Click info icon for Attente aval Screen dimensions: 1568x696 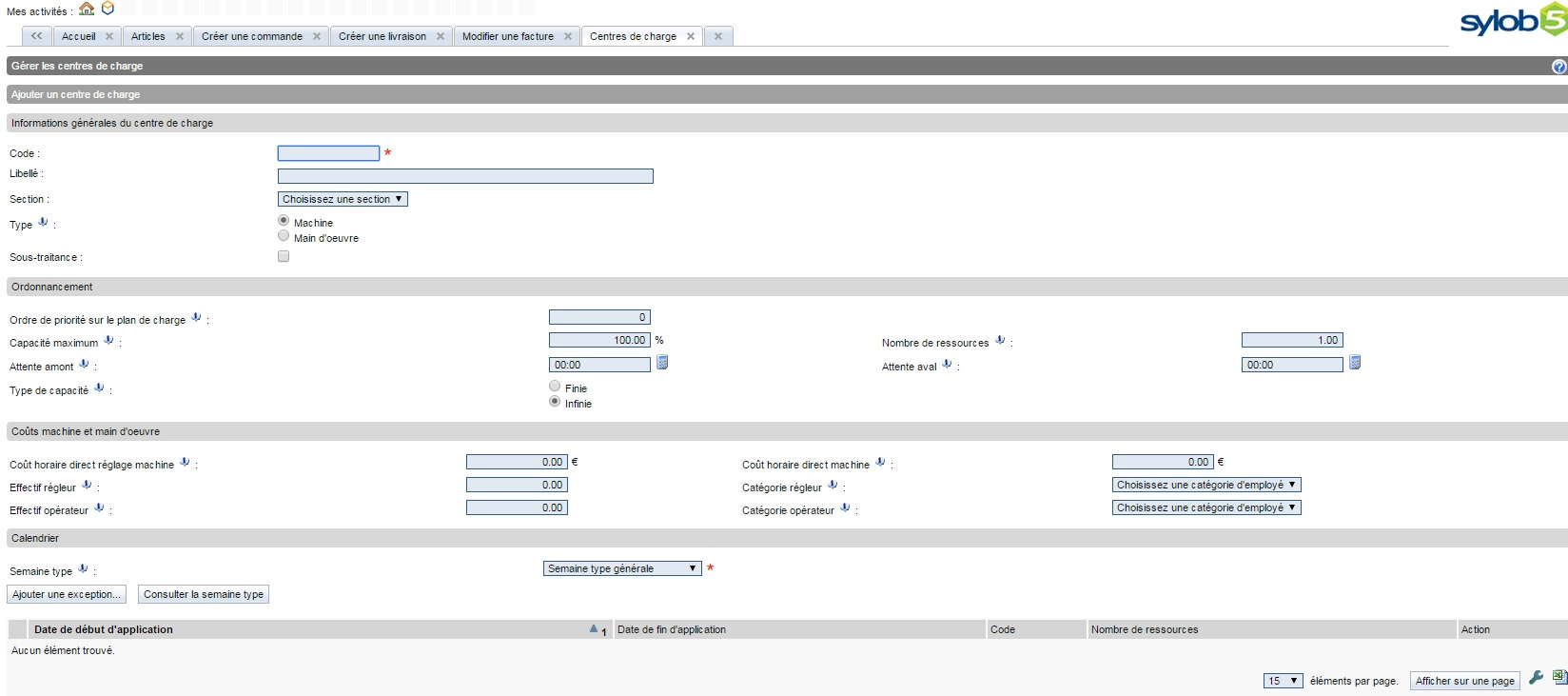tap(947, 365)
